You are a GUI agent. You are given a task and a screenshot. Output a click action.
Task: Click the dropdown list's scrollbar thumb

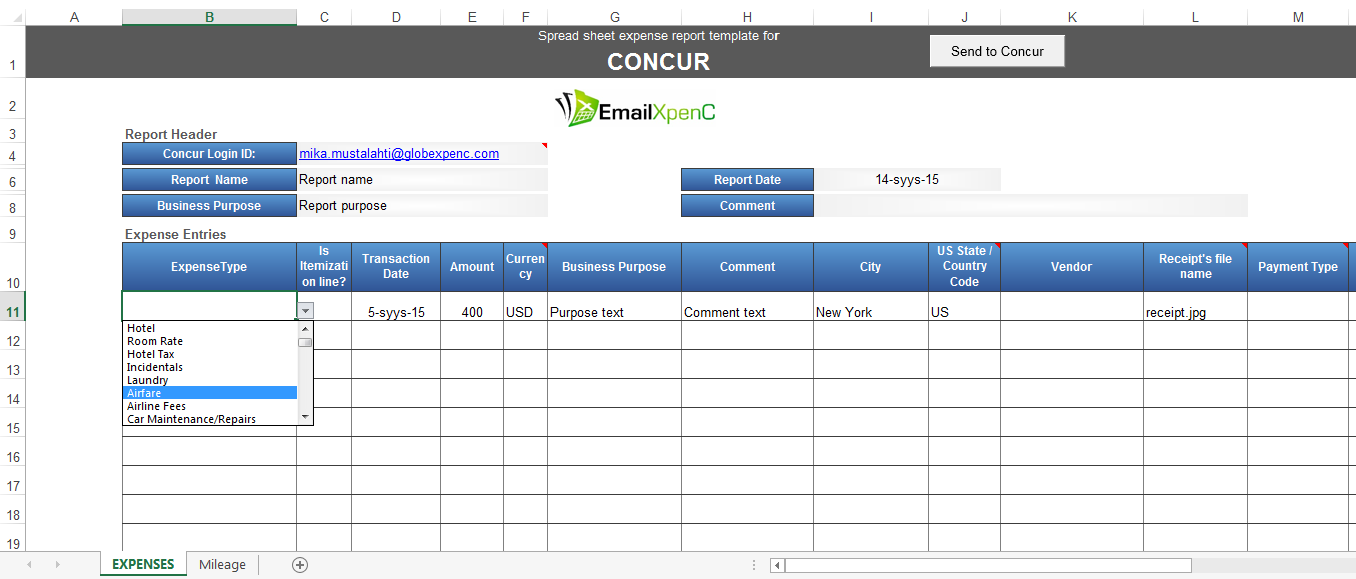click(x=305, y=342)
